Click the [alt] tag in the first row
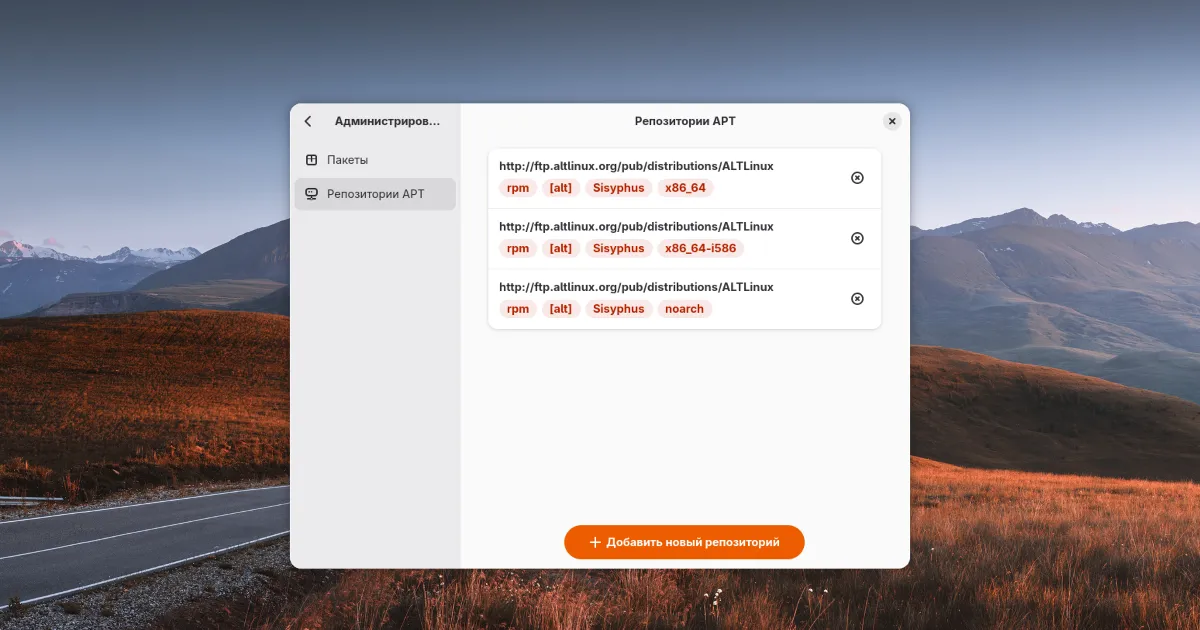Screen dimensions: 1200x630 [561, 188]
